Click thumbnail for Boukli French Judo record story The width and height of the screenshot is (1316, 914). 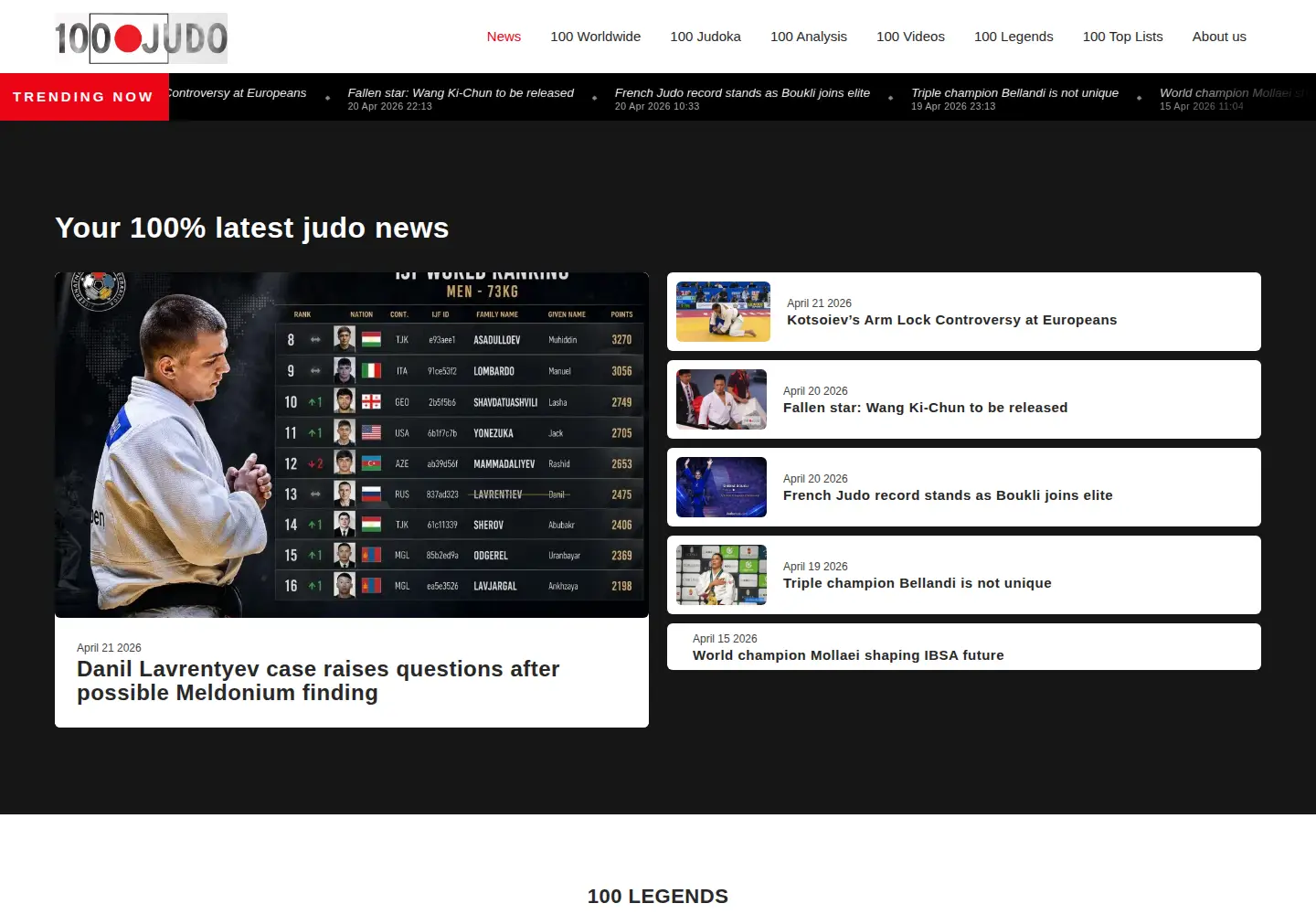[x=721, y=487]
